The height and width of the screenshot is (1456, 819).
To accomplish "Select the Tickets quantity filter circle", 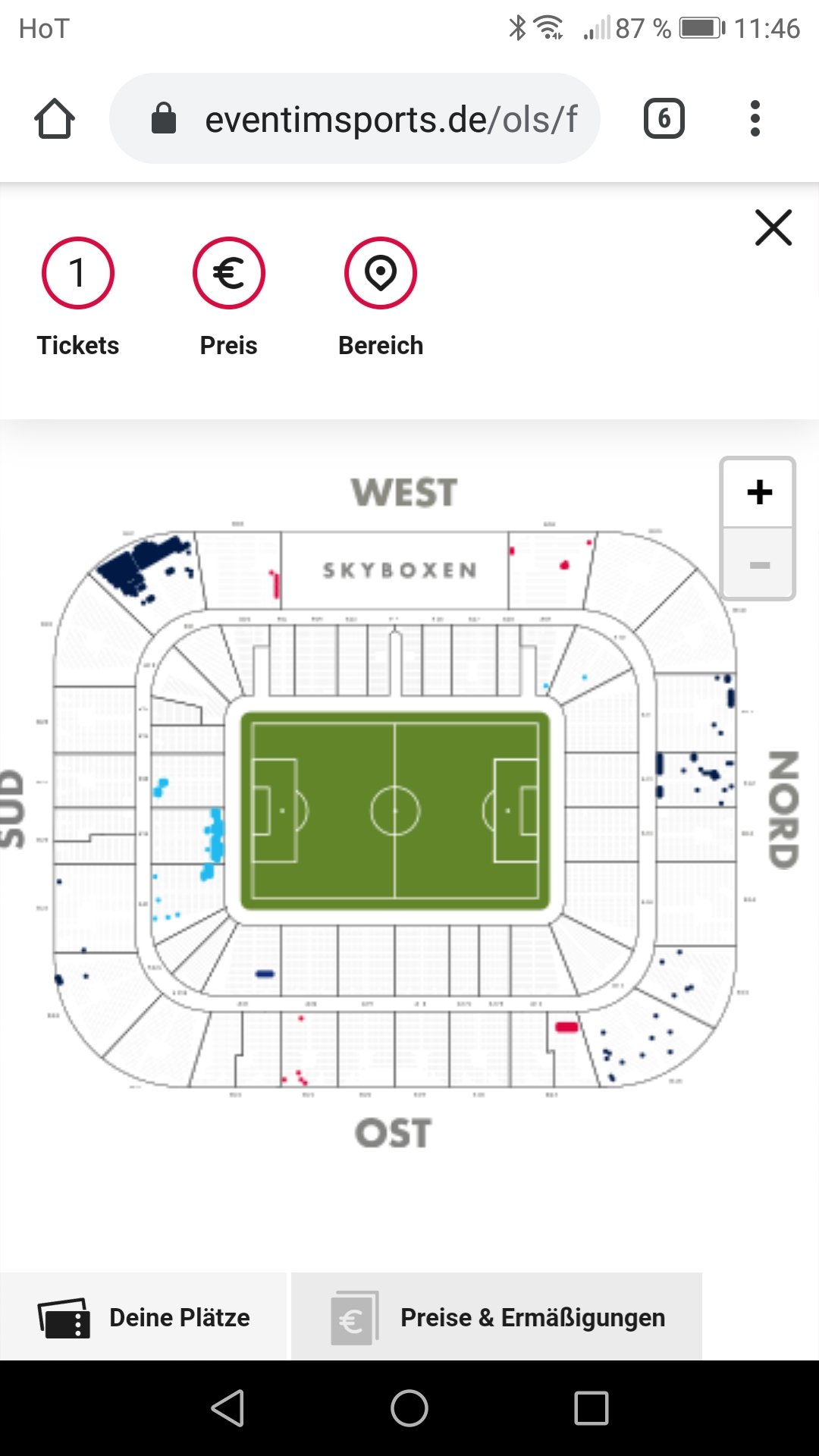I will (x=77, y=273).
